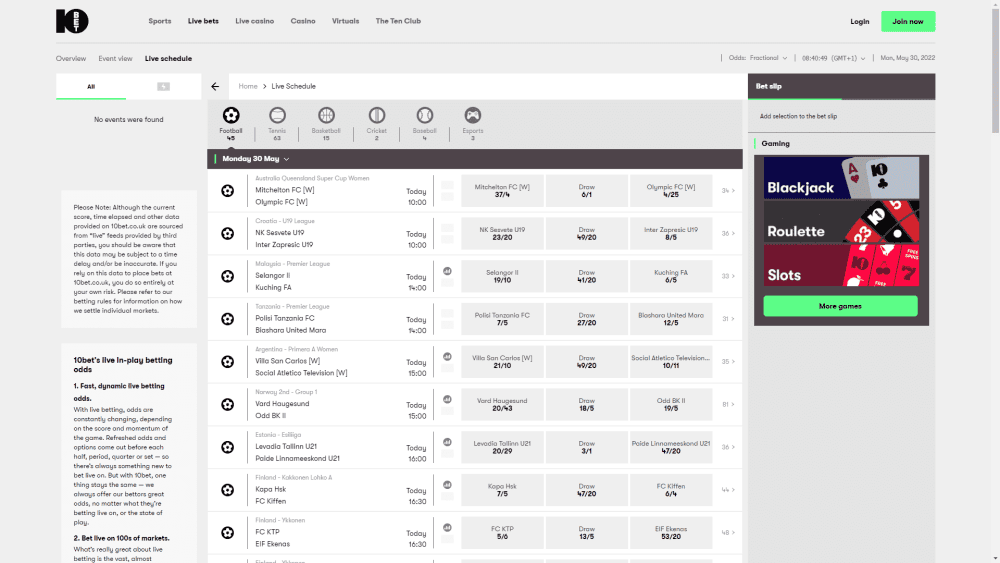The width and height of the screenshot is (1000, 563).
Task: Switch to the Overview tab
Action: (x=71, y=59)
